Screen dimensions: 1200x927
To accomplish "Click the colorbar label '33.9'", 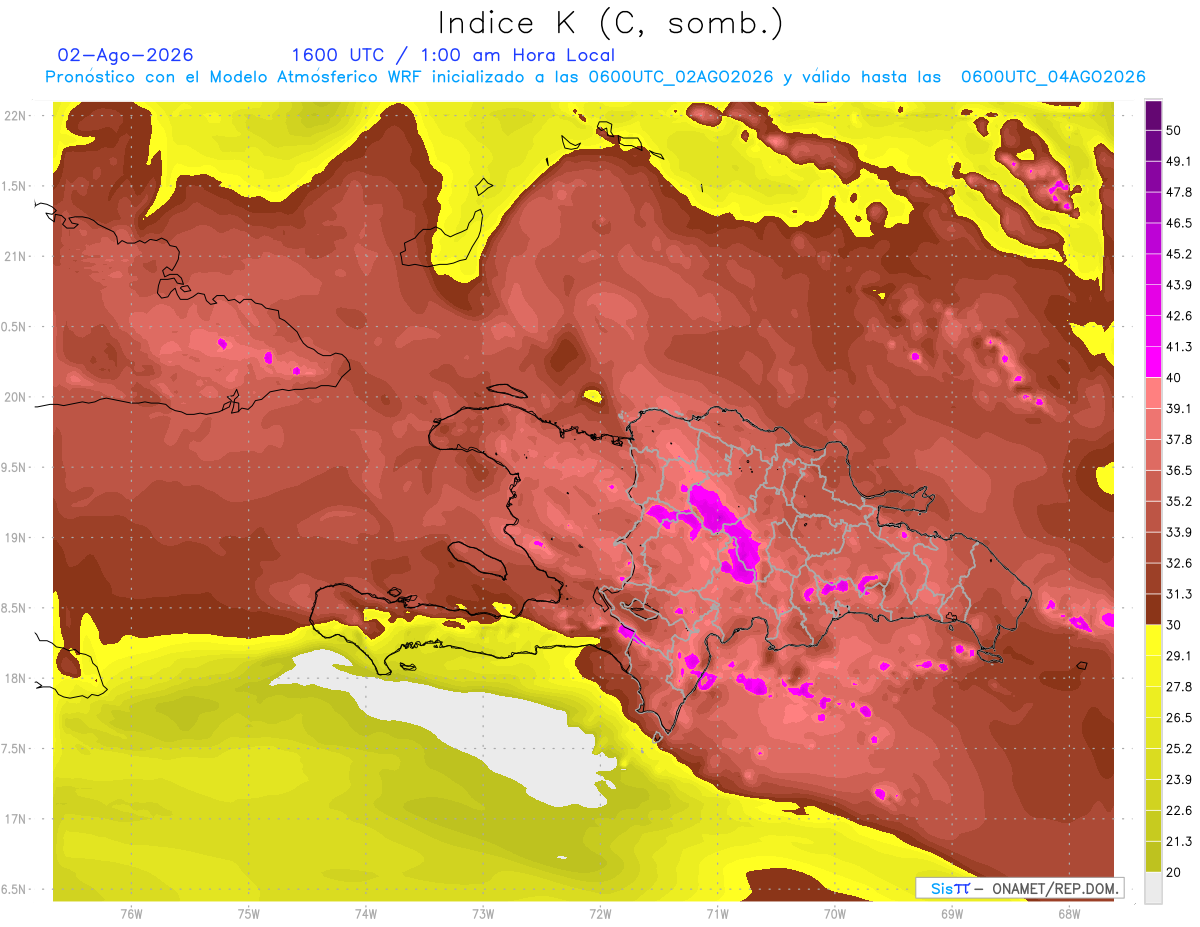I will click(1179, 532).
